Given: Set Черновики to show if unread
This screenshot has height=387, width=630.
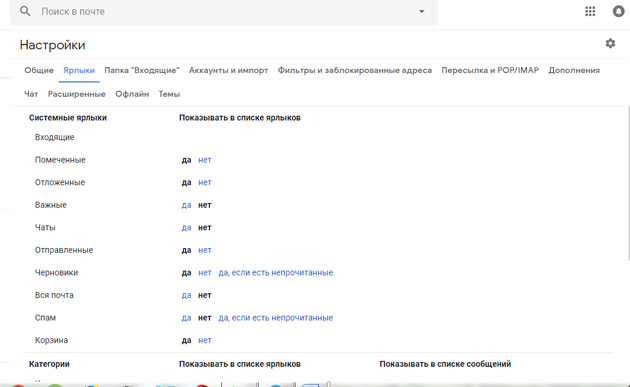Looking at the screenshot, I should 276,272.
